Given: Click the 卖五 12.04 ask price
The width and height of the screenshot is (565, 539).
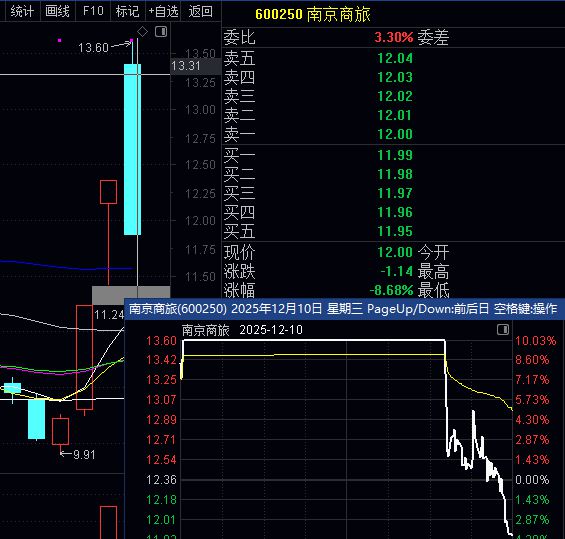Looking at the screenshot, I should [395, 58].
